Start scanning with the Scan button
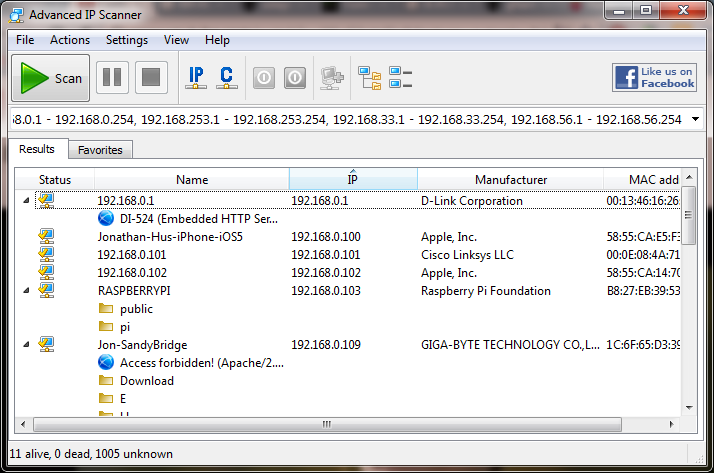Screen dimensions: 714x473 pyautogui.click(x=51, y=78)
